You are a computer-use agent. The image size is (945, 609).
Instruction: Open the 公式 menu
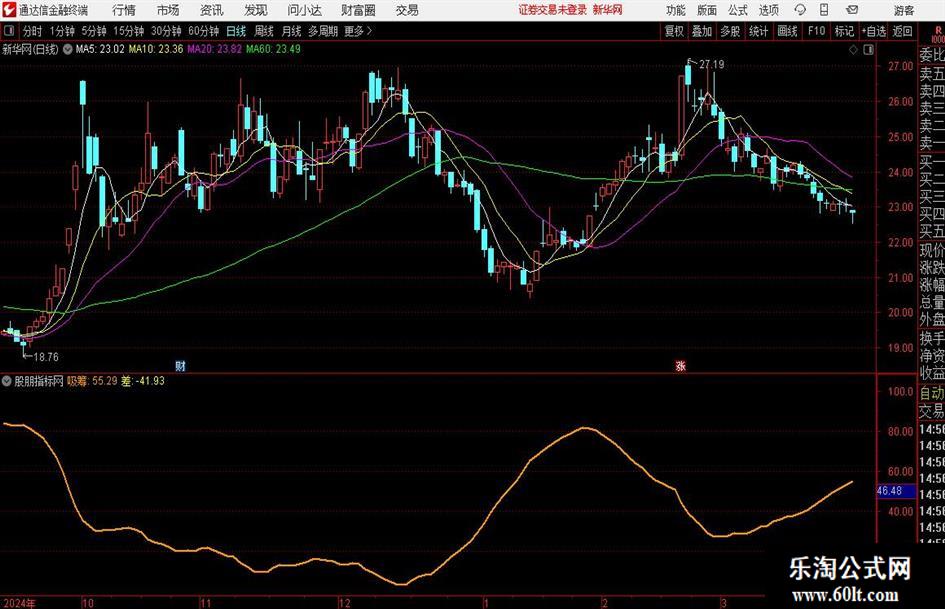pyautogui.click(x=738, y=10)
